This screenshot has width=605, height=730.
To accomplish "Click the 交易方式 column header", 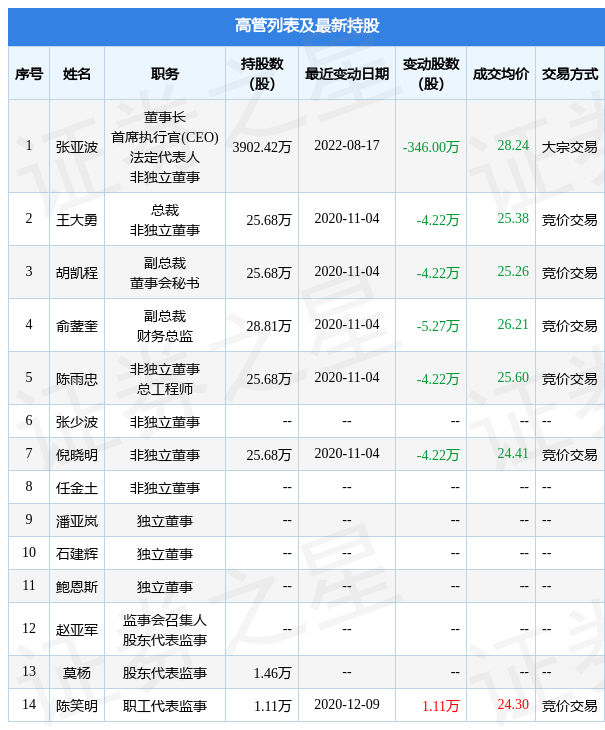I will [570, 74].
